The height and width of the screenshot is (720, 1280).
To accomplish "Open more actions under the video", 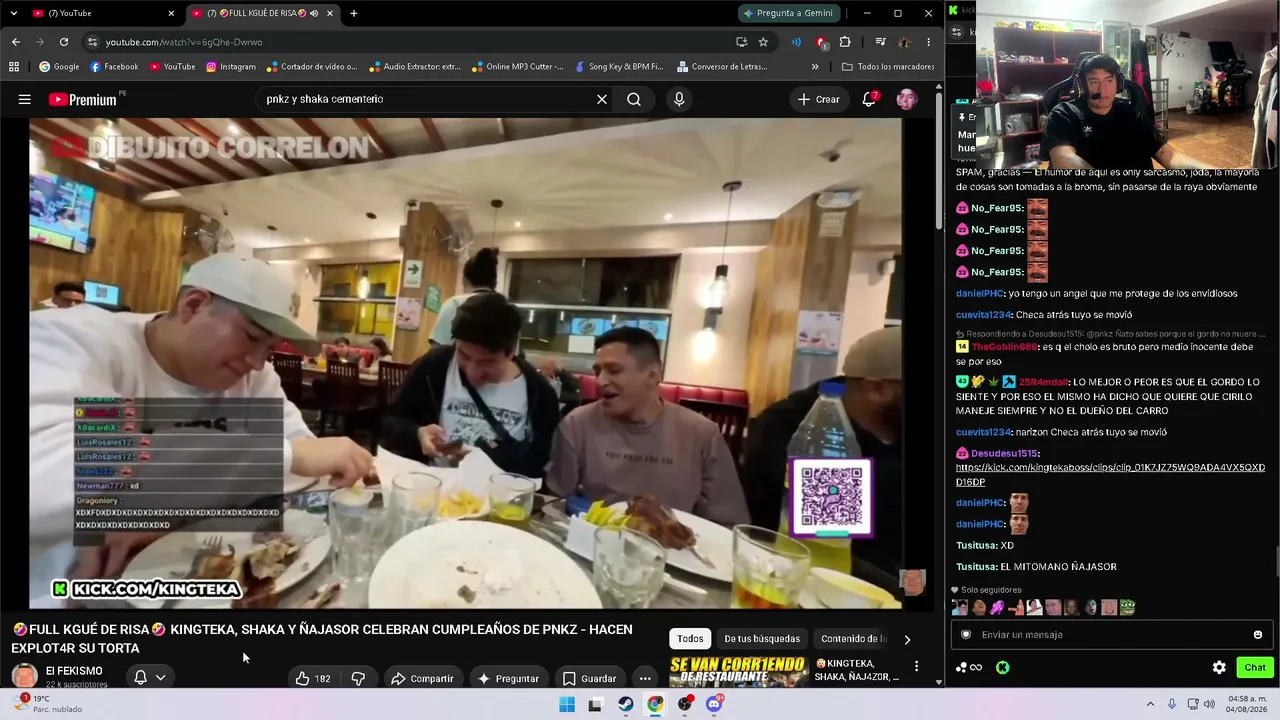I will [645, 678].
